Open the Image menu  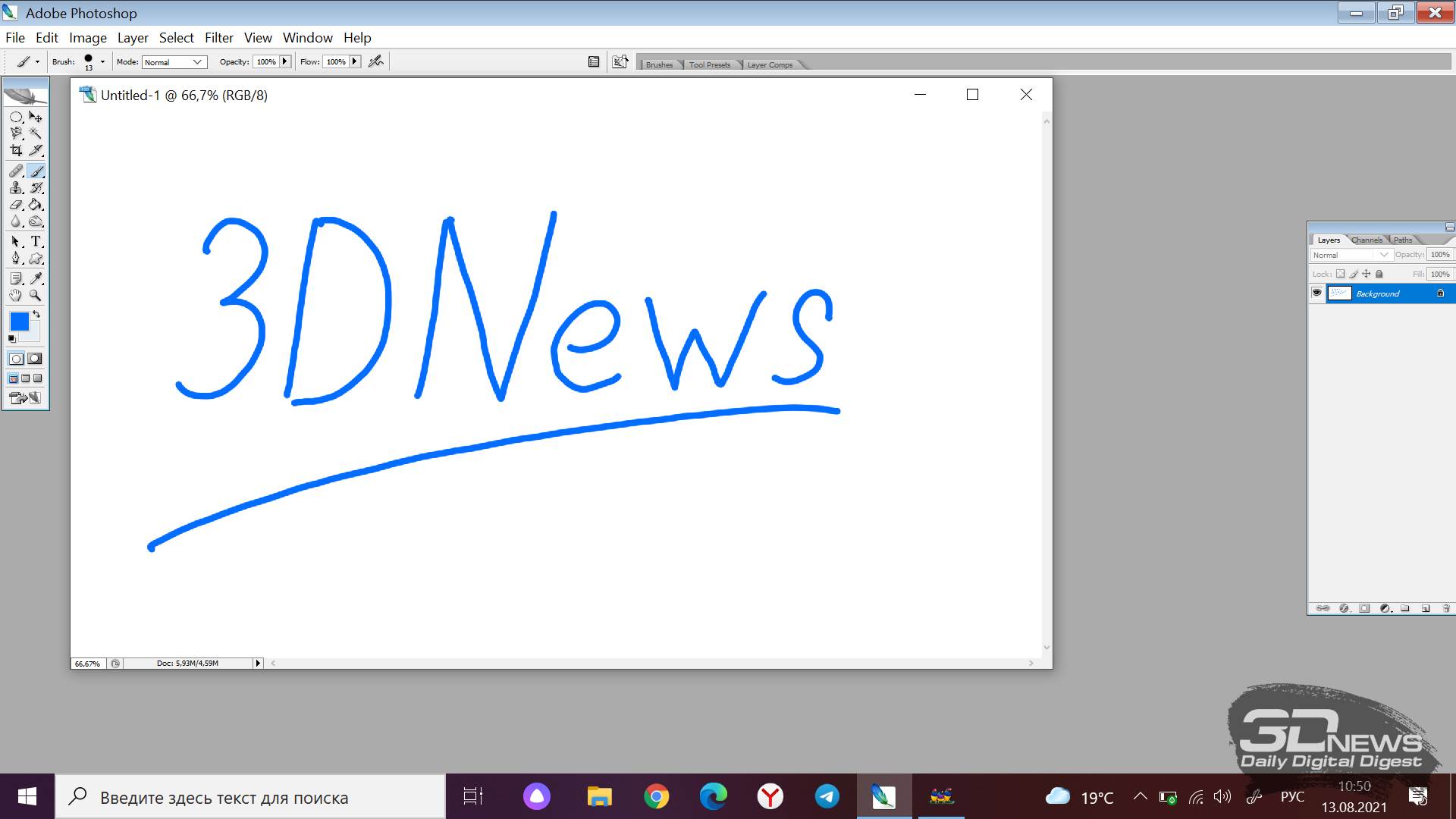[88, 38]
